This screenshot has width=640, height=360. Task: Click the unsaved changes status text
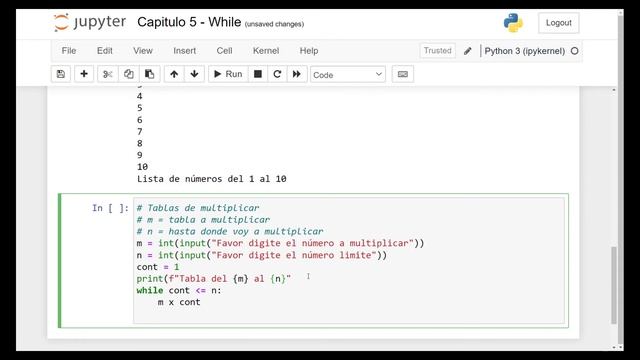point(274,24)
